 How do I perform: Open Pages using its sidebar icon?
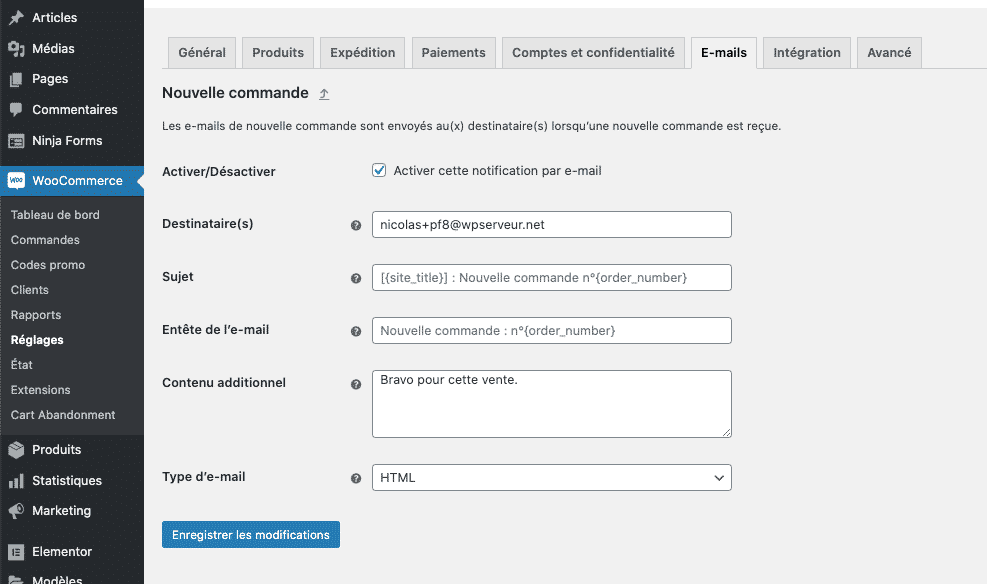click(x=14, y=78)
